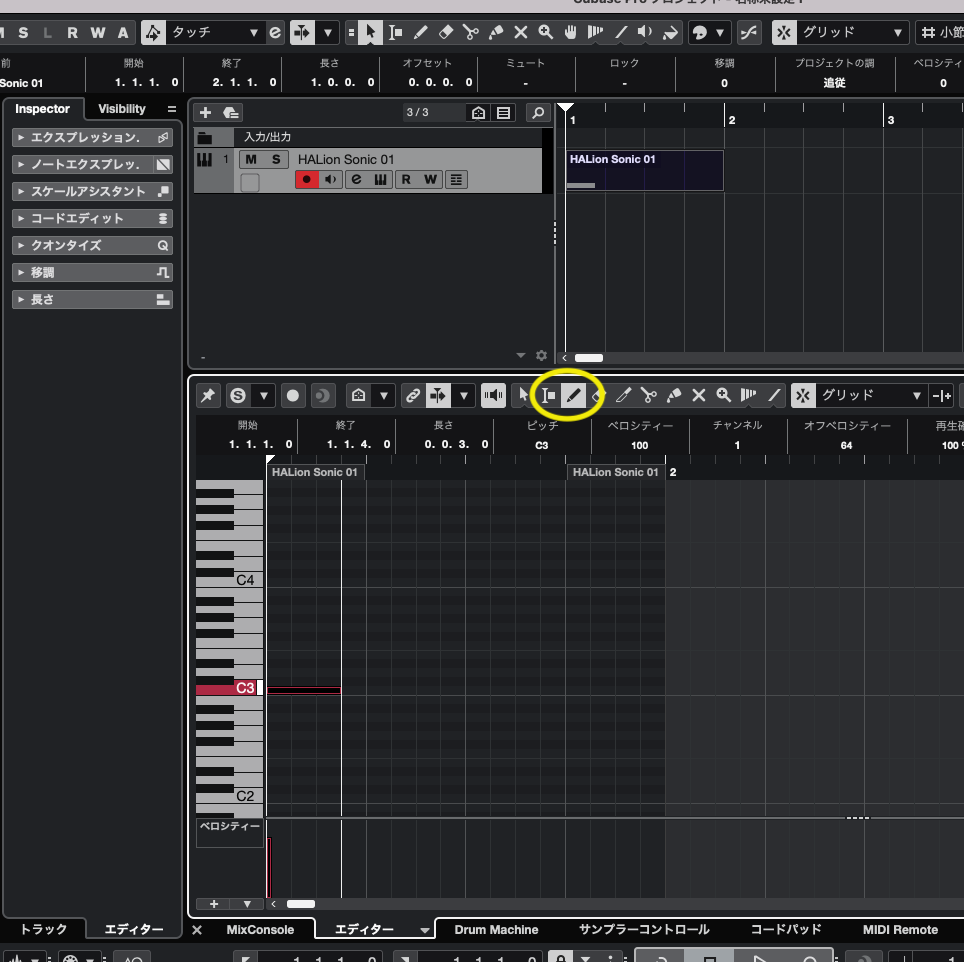This screenshot has width=964, height=962.
Task: Switch to the Inspector tab
Action: (42, 109)
